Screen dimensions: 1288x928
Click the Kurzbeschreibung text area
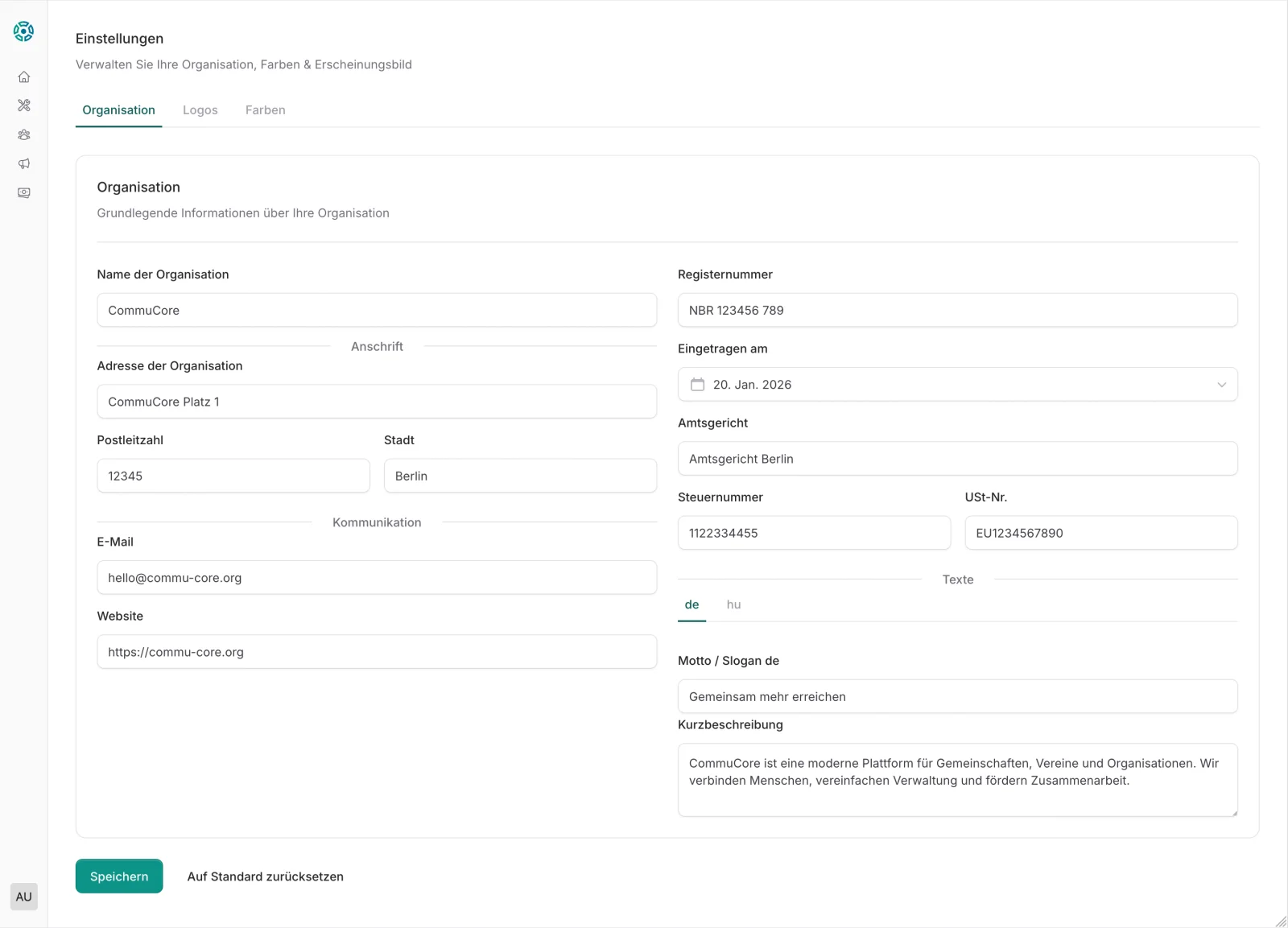(957, 779)
